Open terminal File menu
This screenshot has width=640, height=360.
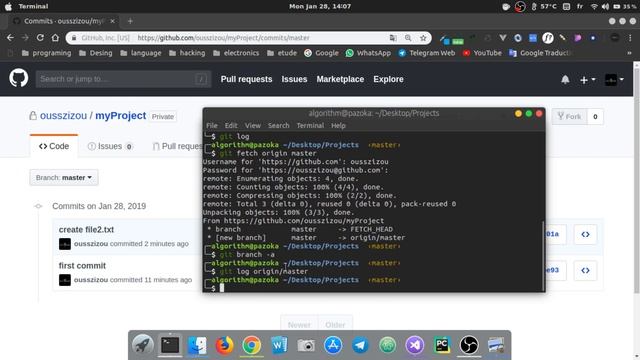(x=212, y=126)
